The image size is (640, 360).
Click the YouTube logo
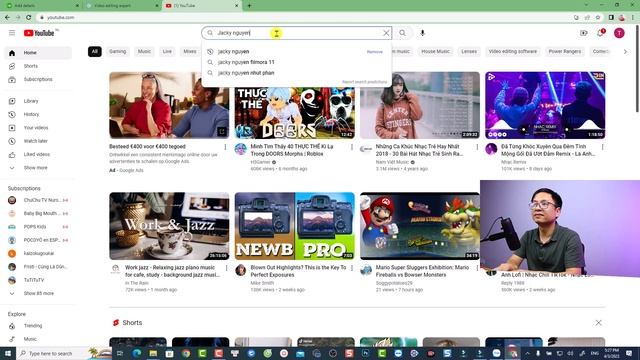(39, 33)
